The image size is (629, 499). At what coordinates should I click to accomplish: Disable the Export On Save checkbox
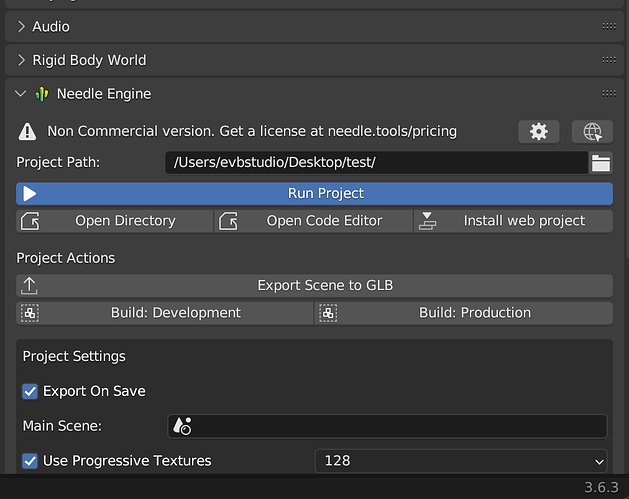coord(30,391)
